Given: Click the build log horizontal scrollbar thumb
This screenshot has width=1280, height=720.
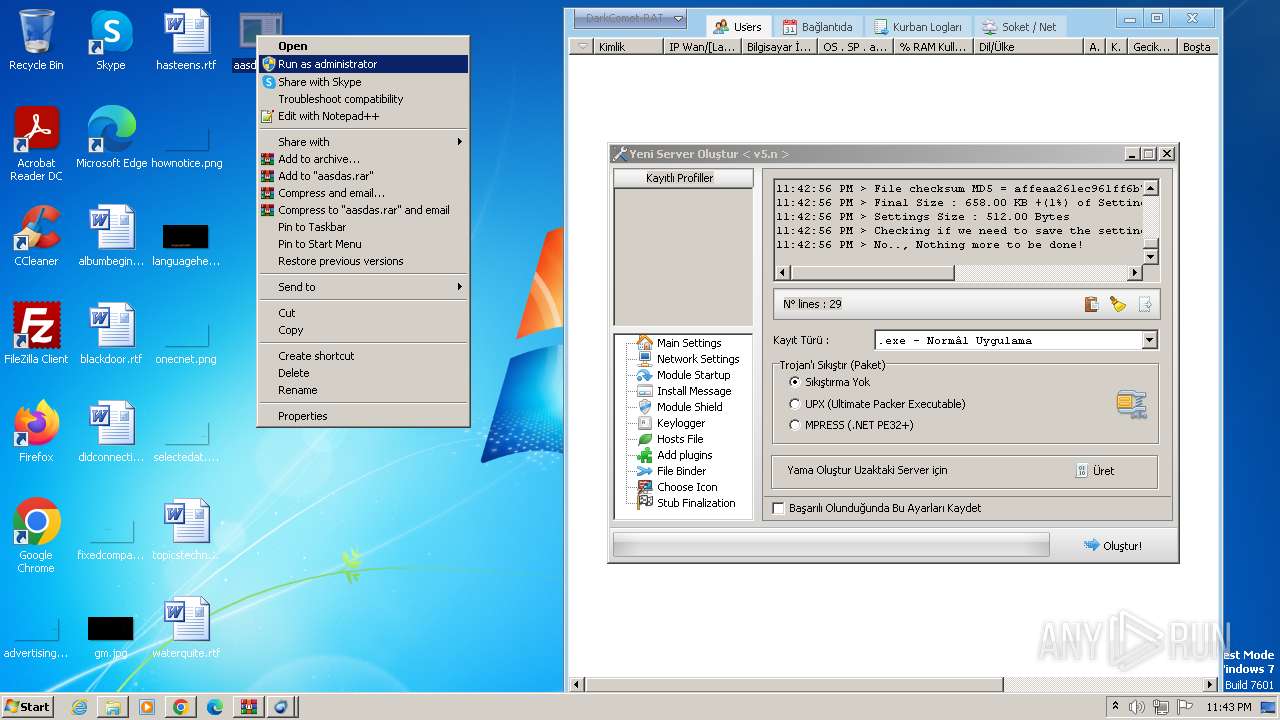Looking at the screenshot, I should [872, 273].
